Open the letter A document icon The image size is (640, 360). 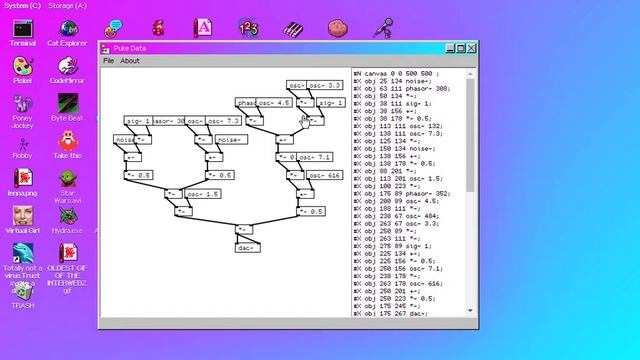[203, 29]
